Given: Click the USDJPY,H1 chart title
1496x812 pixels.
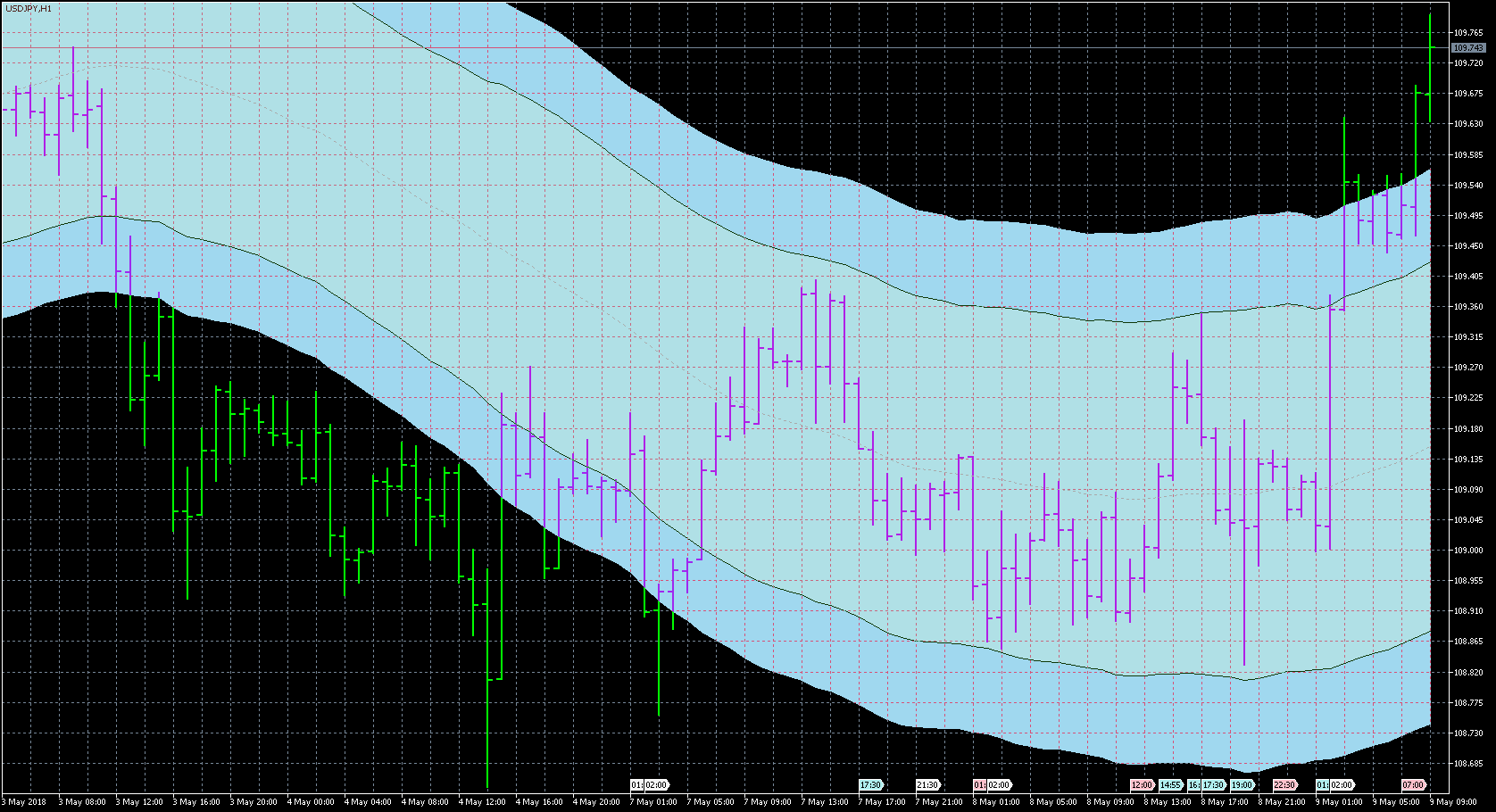Looking at the screenshot, I should pyautogui.click(x=29, y=8).
